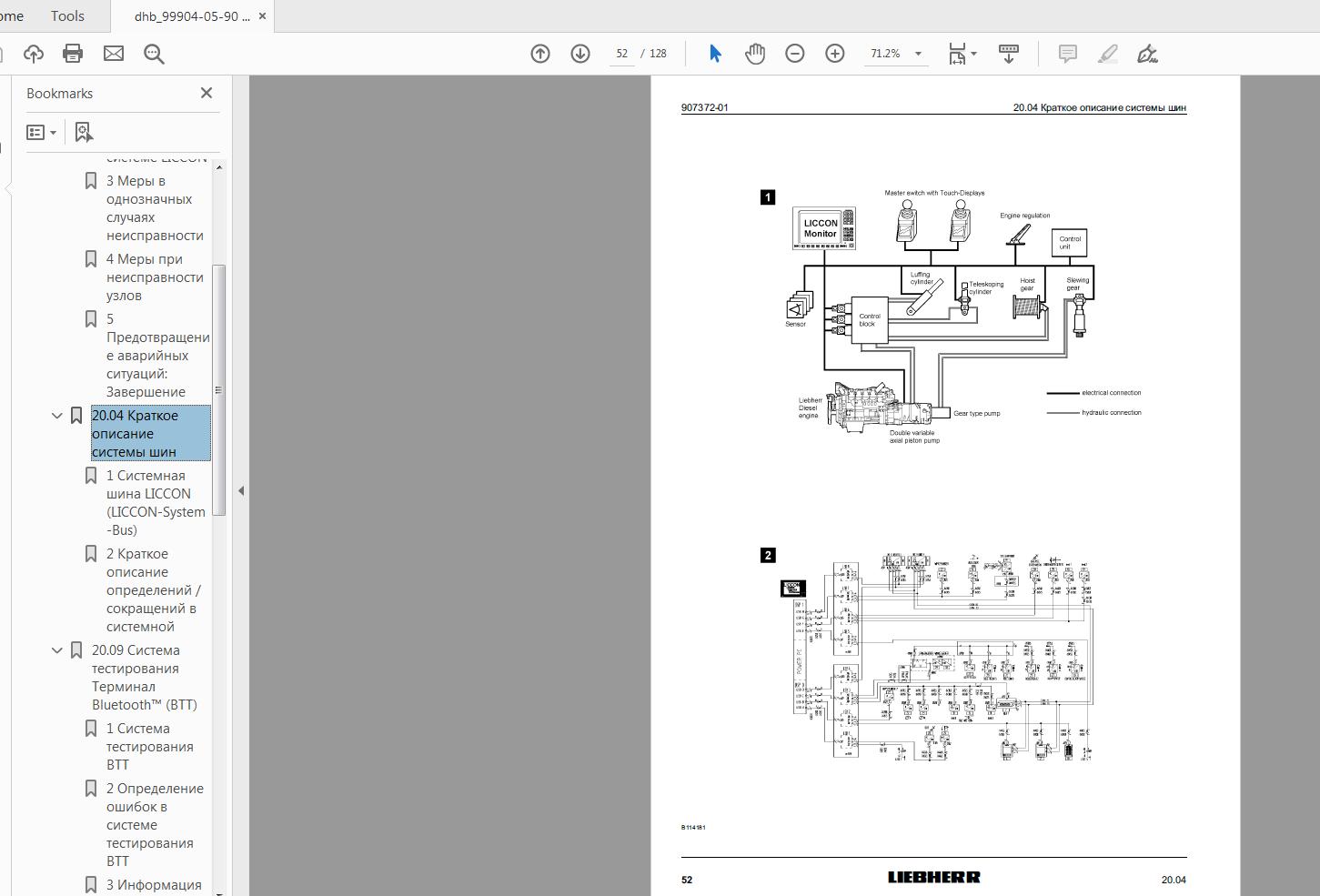Open the find text magnifier icon
This screenshot has width=1320, height=896.
coord(154,54)
